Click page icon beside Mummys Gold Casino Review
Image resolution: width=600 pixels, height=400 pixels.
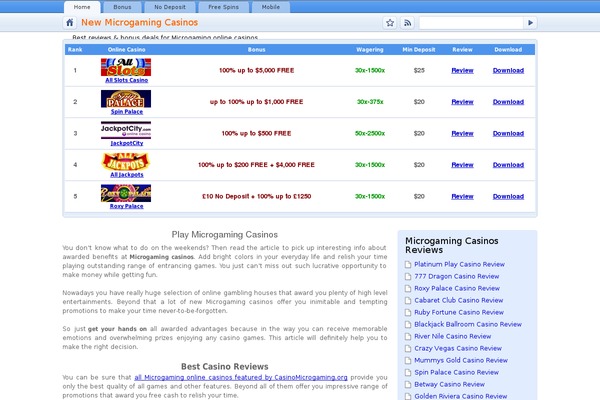[x=408, y=361]
